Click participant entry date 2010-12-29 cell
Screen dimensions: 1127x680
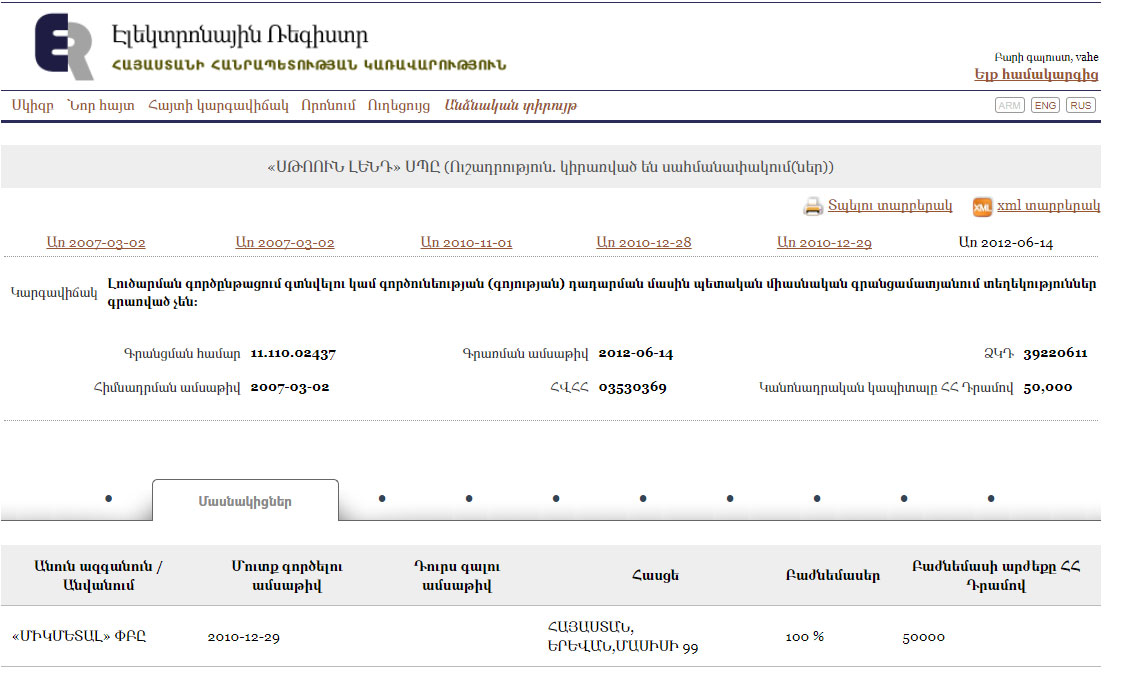click(244, 637)
